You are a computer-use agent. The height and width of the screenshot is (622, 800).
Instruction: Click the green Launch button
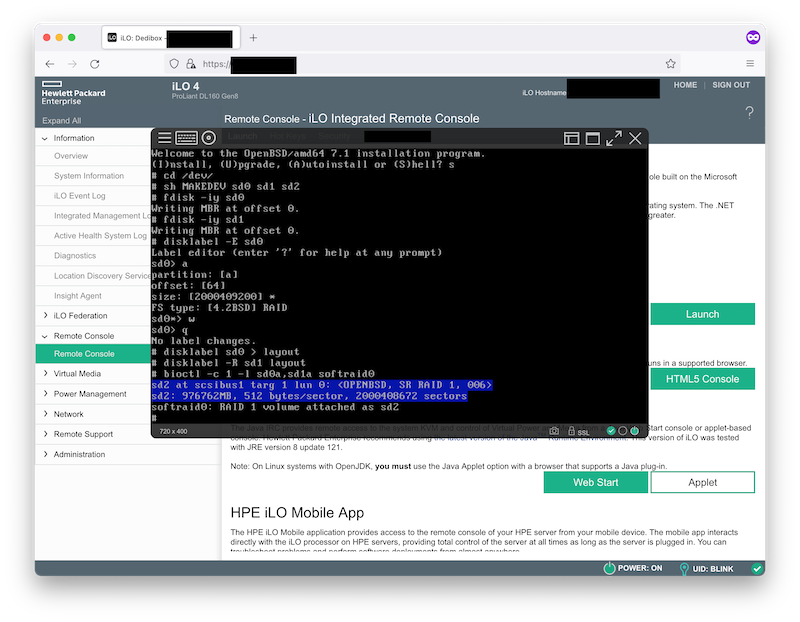click(x=703, y=314)
